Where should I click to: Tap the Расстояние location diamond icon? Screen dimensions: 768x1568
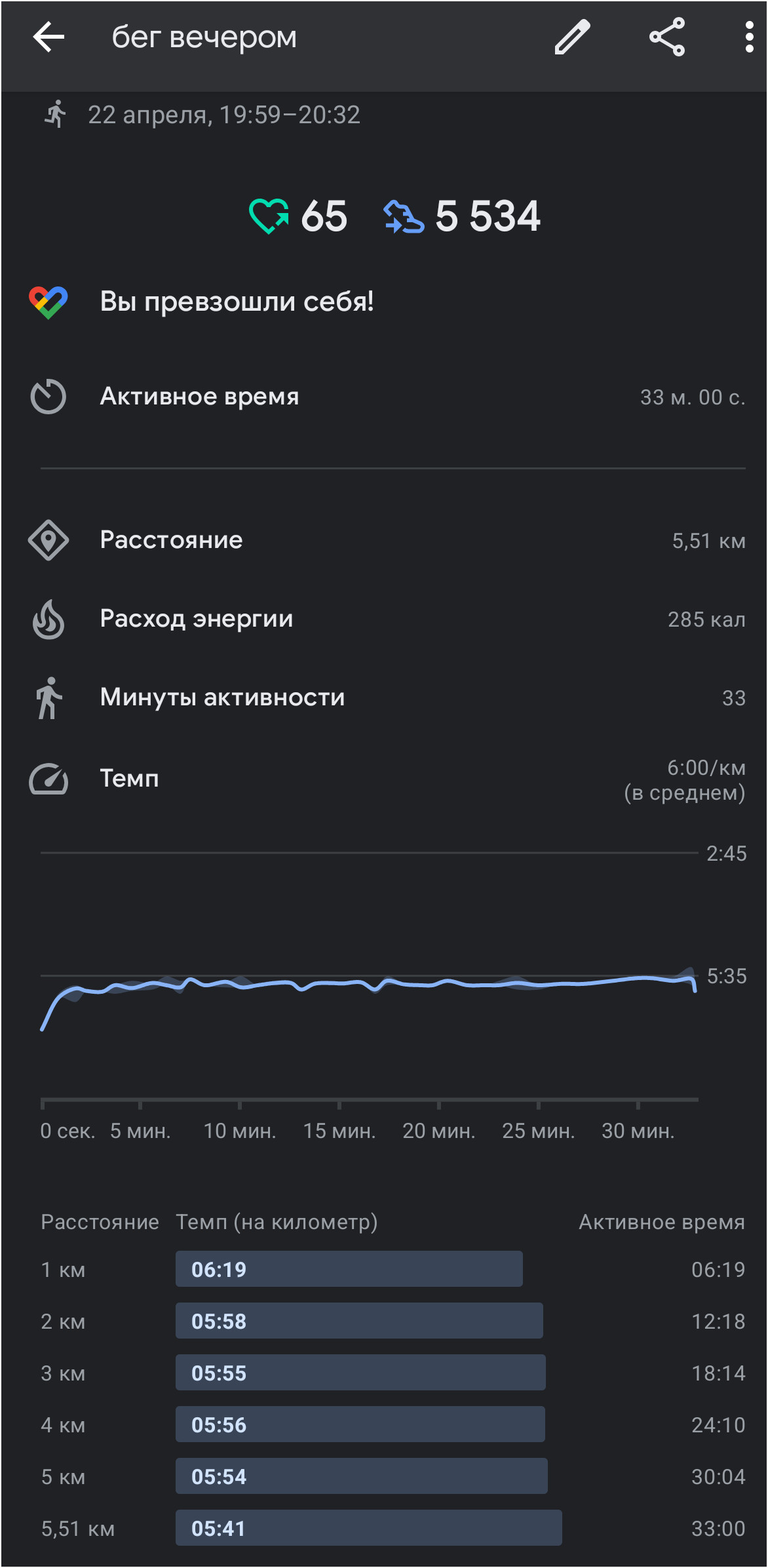point(48,540)
